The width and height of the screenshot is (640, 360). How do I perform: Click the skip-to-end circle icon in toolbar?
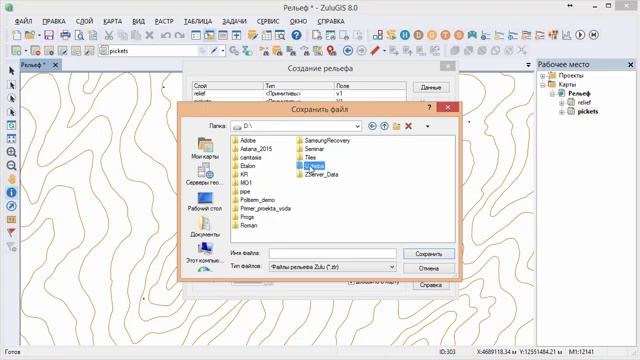[x=593, y=35]
